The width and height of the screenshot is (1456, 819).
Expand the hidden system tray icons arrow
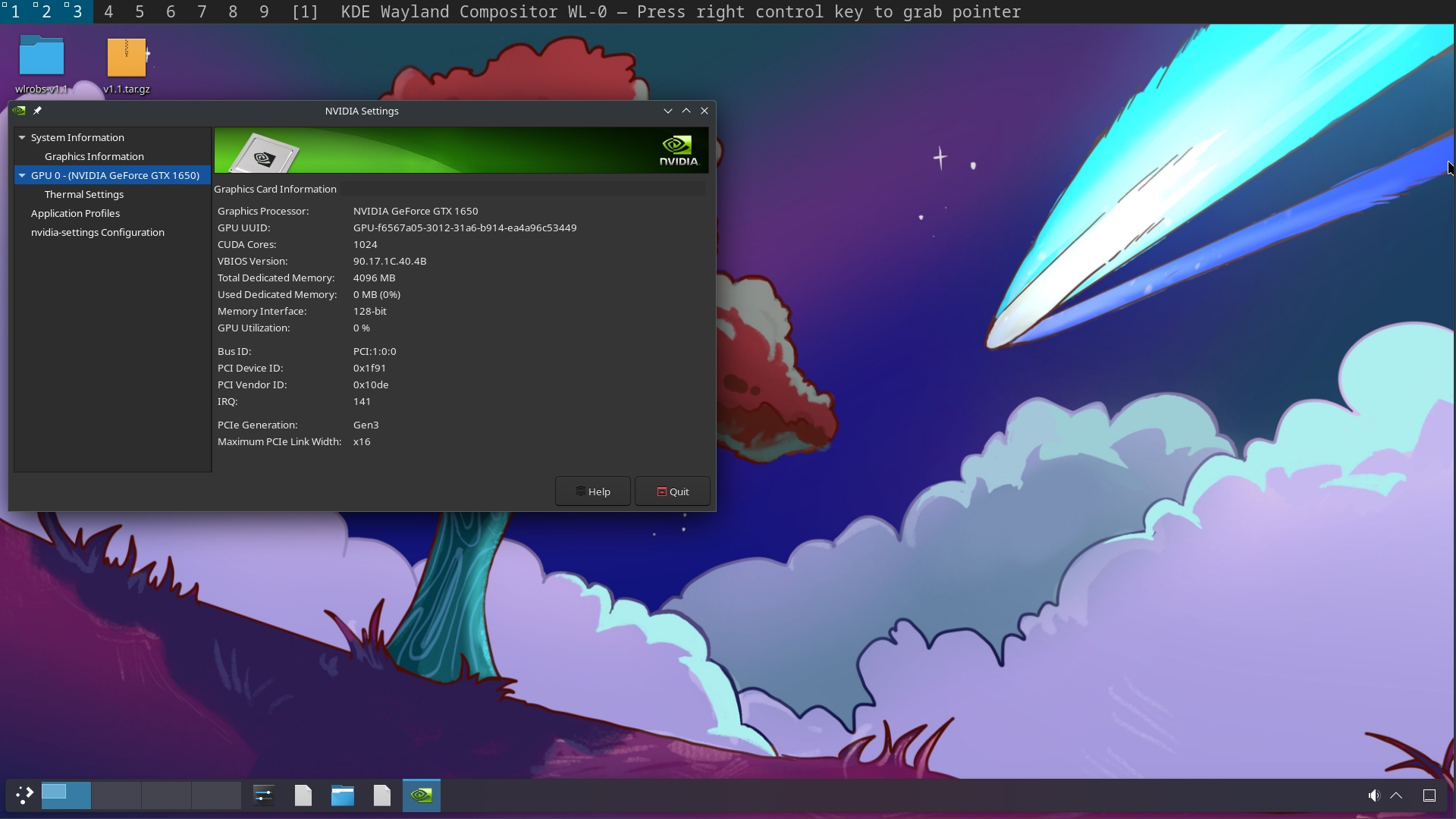(1396, 795)
